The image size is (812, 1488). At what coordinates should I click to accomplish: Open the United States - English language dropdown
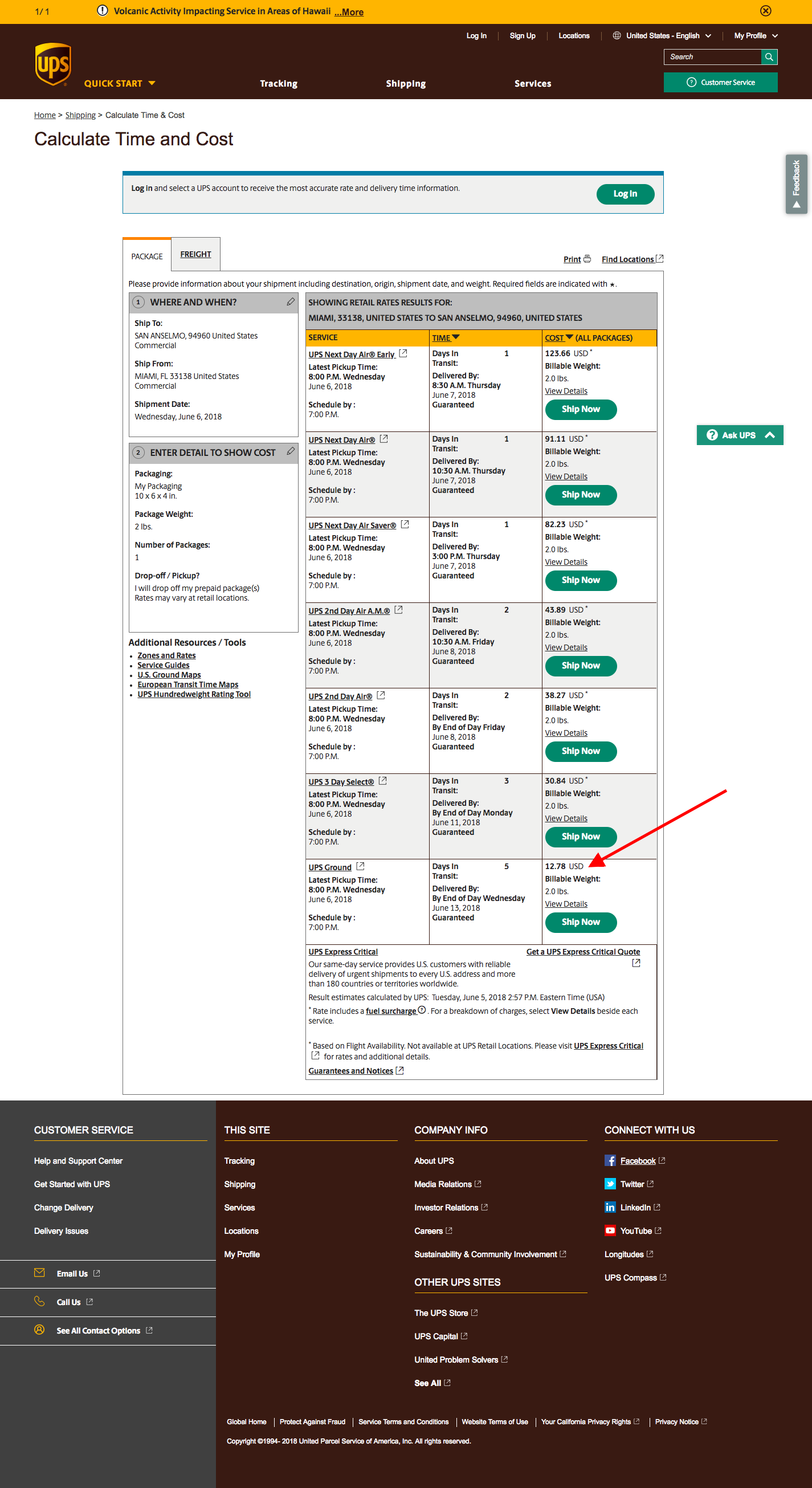[x=668, y=36]
